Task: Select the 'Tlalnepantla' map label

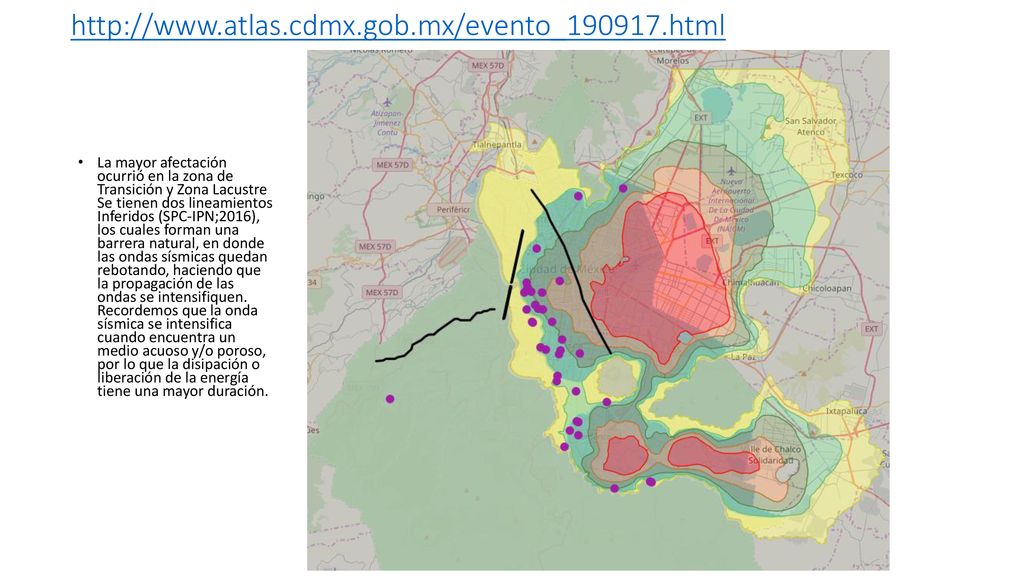Action: 498,144
